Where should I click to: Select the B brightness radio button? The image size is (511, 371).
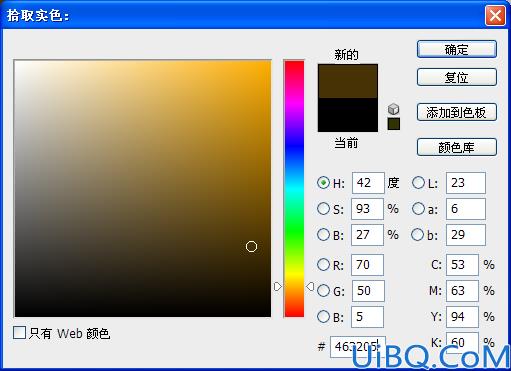pyautogui.click(x=323, y=235)
